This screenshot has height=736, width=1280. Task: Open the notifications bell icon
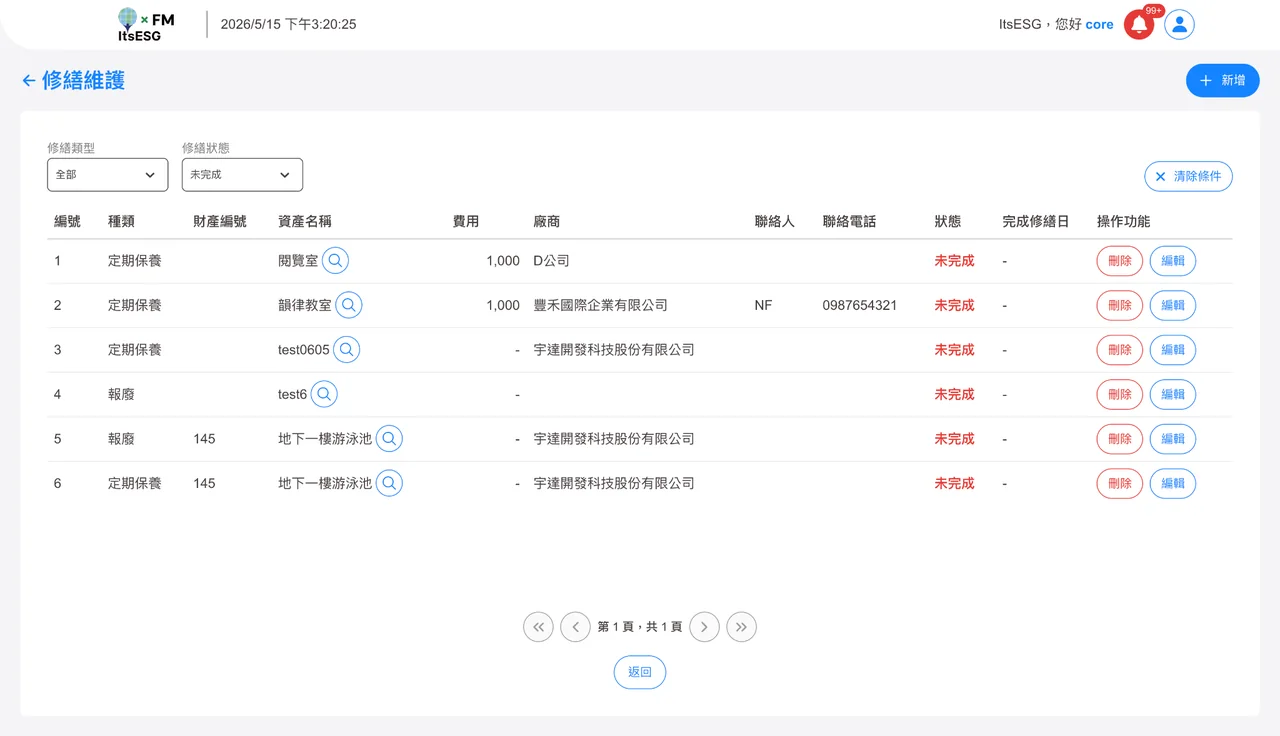(x=1139, y=25)
